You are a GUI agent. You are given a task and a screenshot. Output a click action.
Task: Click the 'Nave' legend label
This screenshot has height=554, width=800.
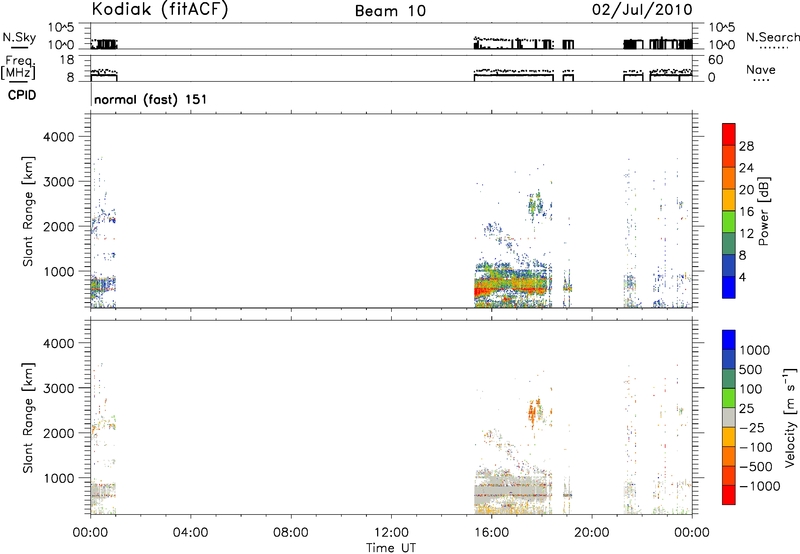[x=761, y=70]
